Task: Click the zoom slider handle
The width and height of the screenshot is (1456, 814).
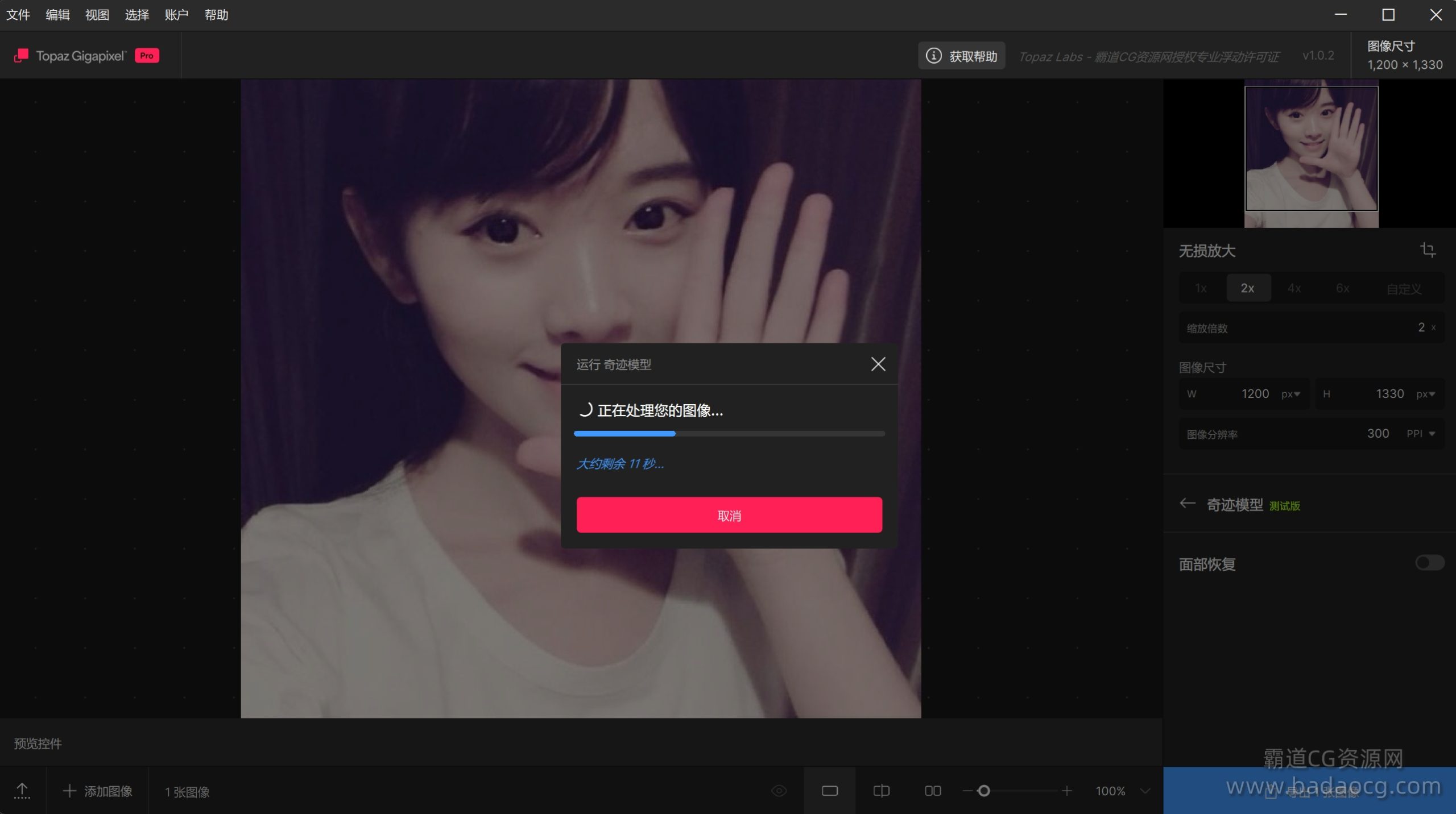Action: pyautogui.click(x=984, y=791)
